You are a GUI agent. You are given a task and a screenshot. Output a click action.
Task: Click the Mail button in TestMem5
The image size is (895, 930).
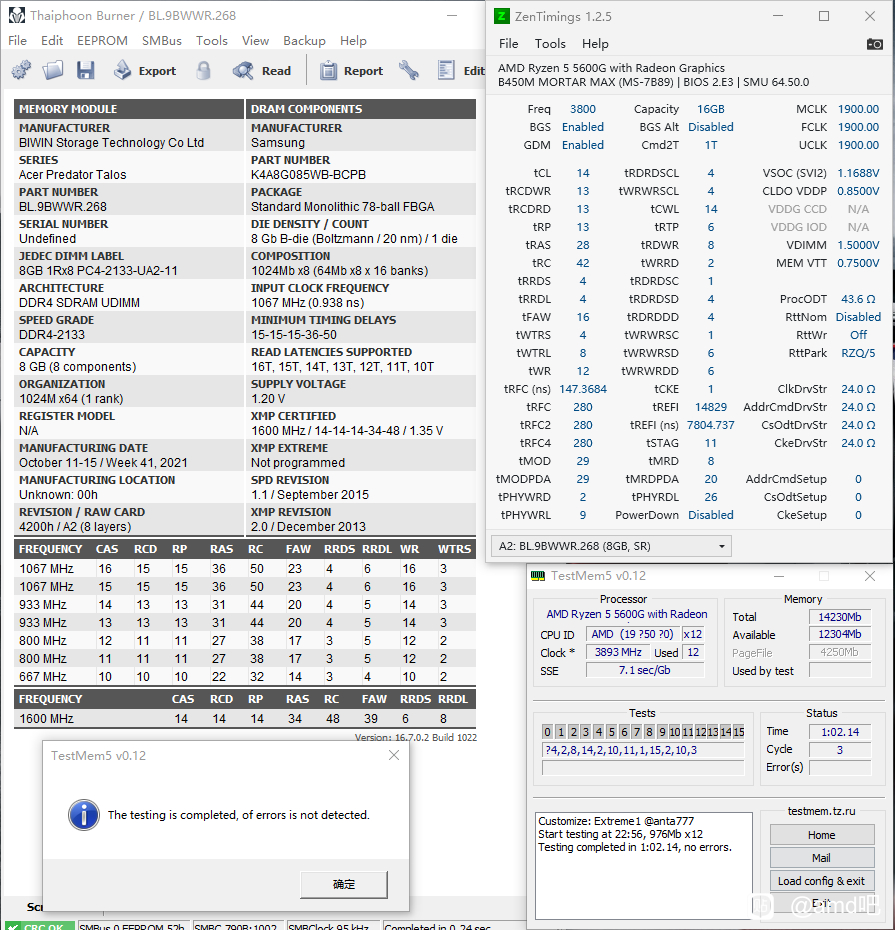click(821, 858)
